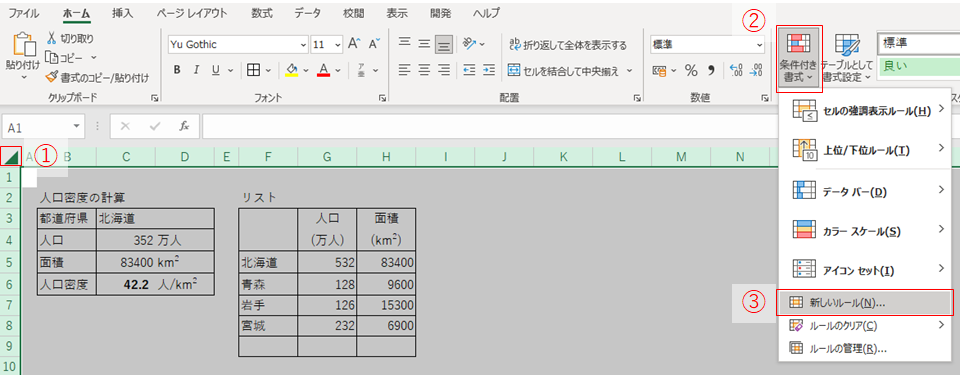This screenshot has height=375, width=960.
Task: Expand the paste options arrow
Action: click(23, 77)
